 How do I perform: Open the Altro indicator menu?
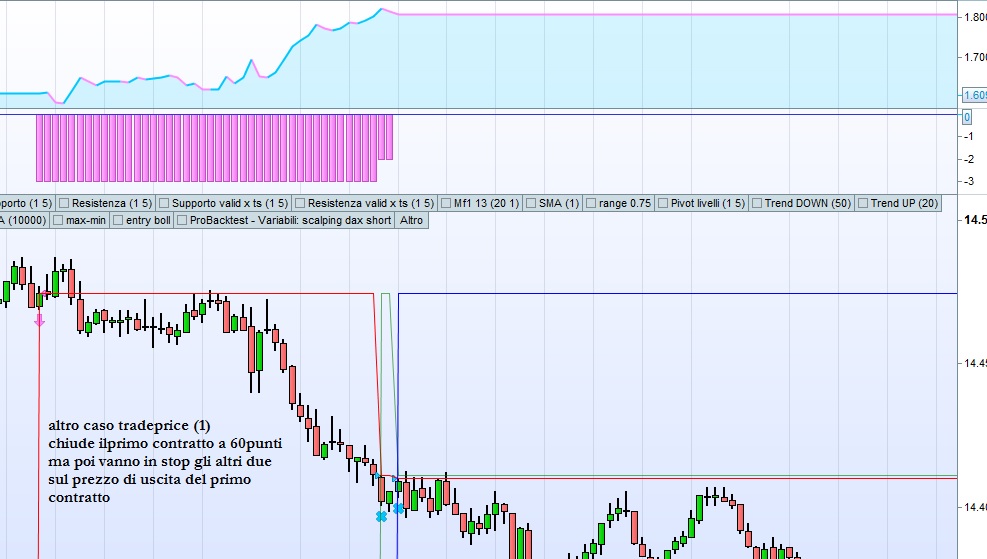pyautogui.click(x=411, y=220)
